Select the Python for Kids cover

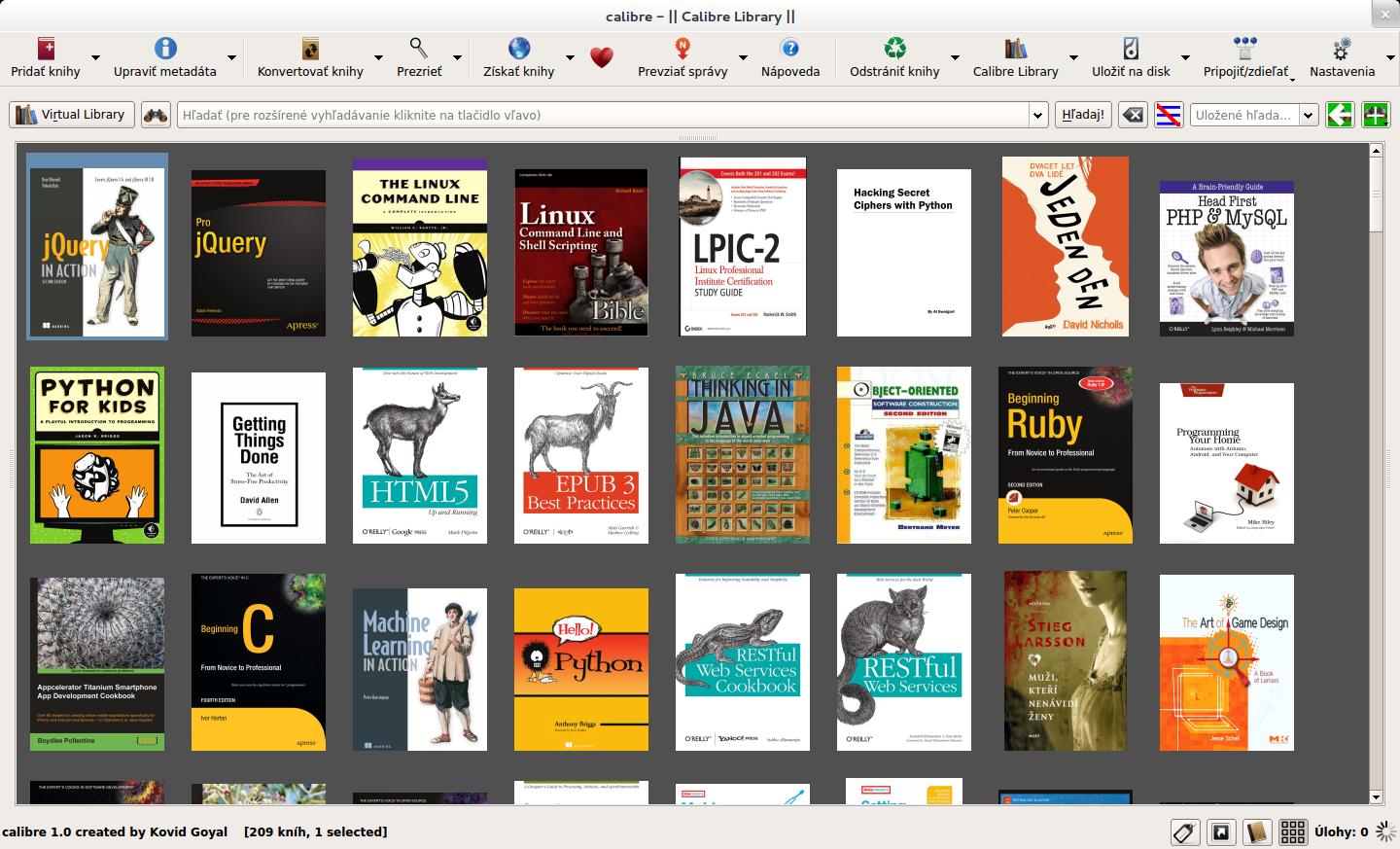pos(97,455)
